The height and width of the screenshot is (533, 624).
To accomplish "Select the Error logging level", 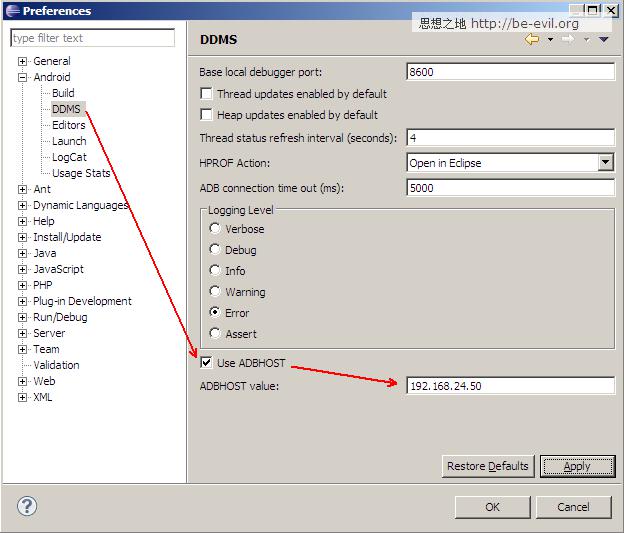I will 214,312.
